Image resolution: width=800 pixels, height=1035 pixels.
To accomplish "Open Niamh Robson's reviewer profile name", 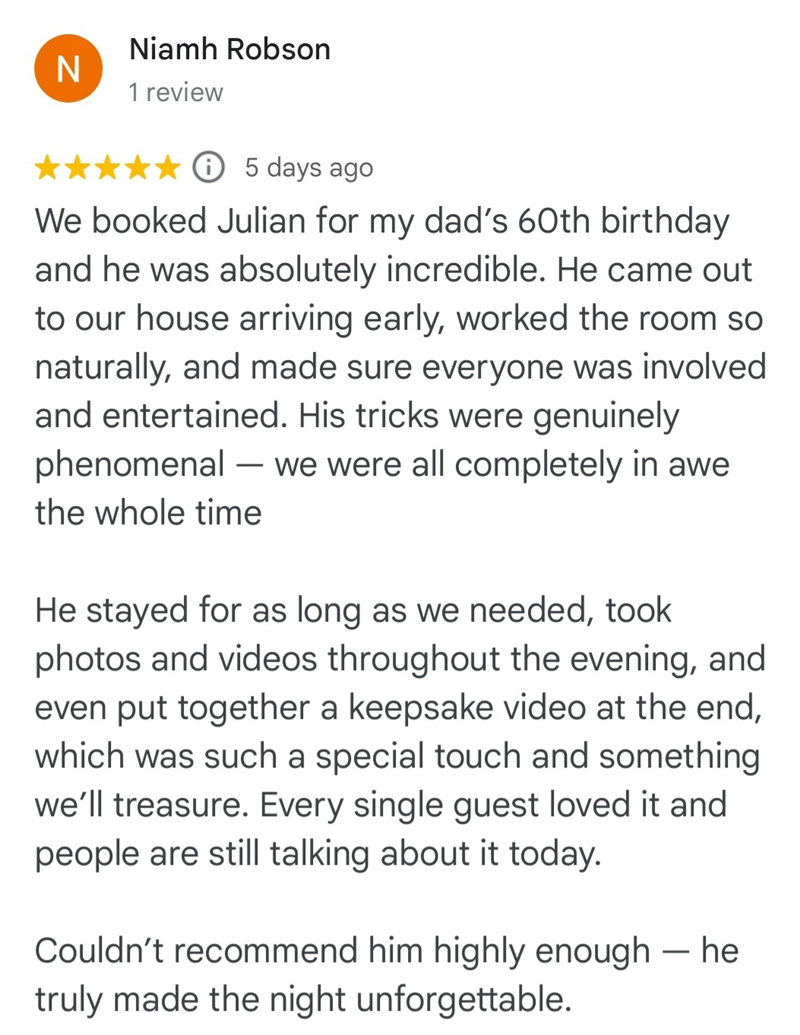I will pyautogui.click(x=229, y=49).
